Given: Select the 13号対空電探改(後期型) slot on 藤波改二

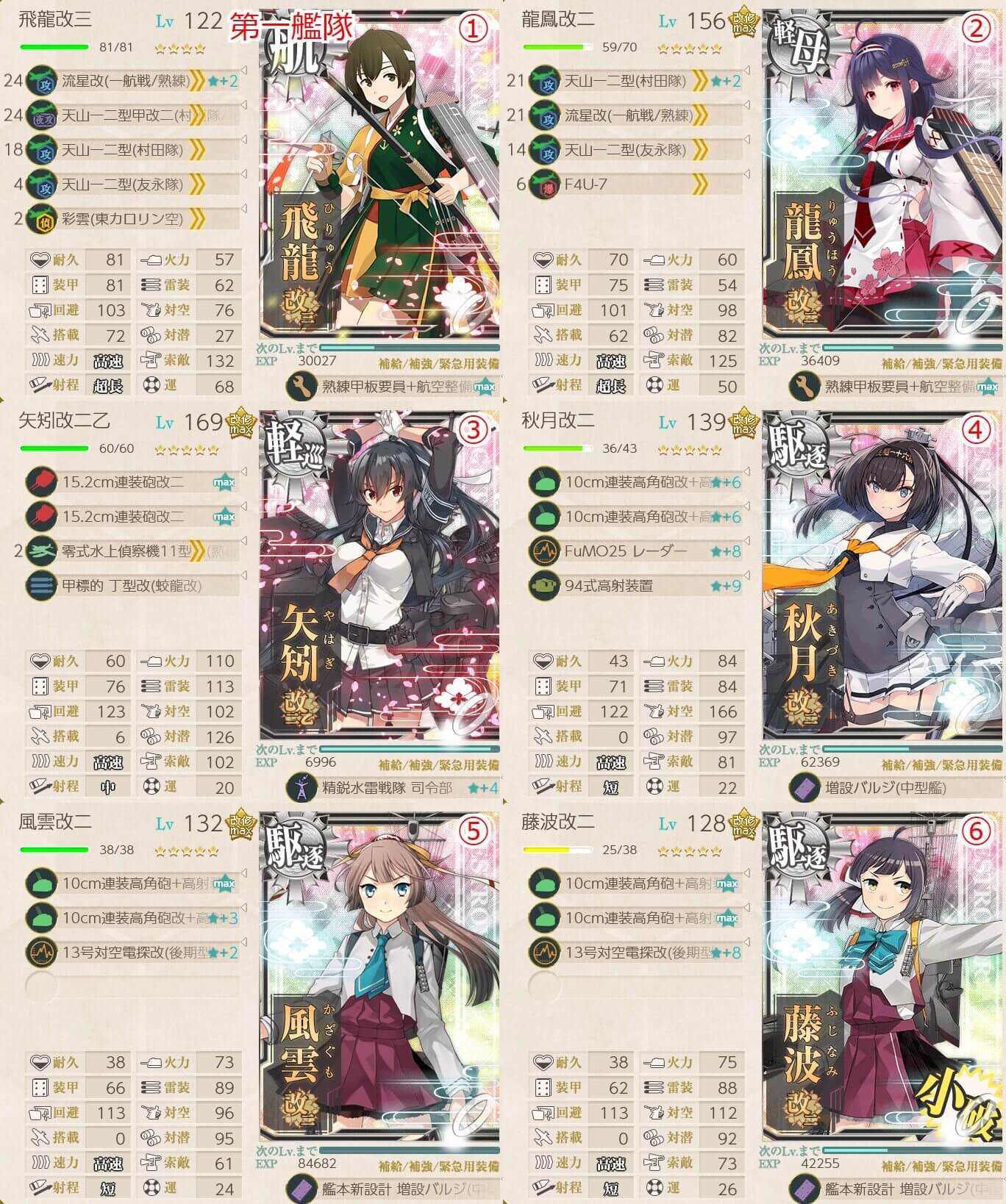Looking at the screenshot, I should point(635,953).
